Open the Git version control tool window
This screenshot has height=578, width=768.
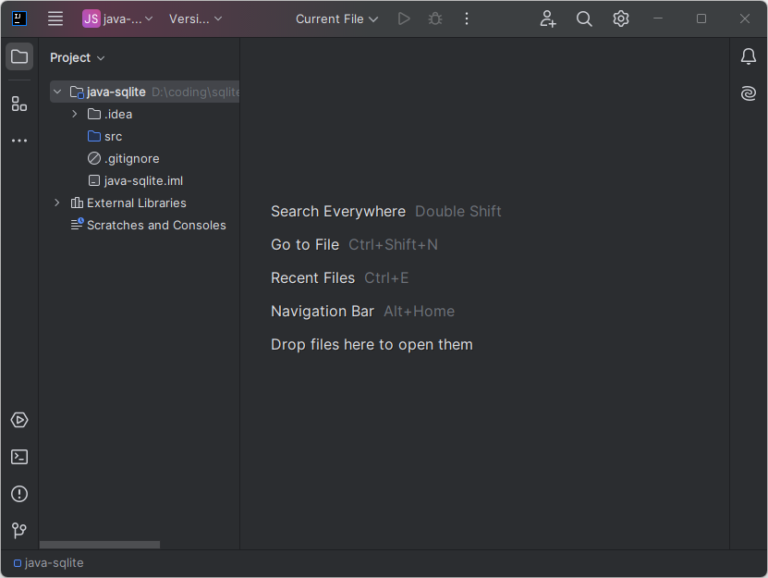[19, 530]
